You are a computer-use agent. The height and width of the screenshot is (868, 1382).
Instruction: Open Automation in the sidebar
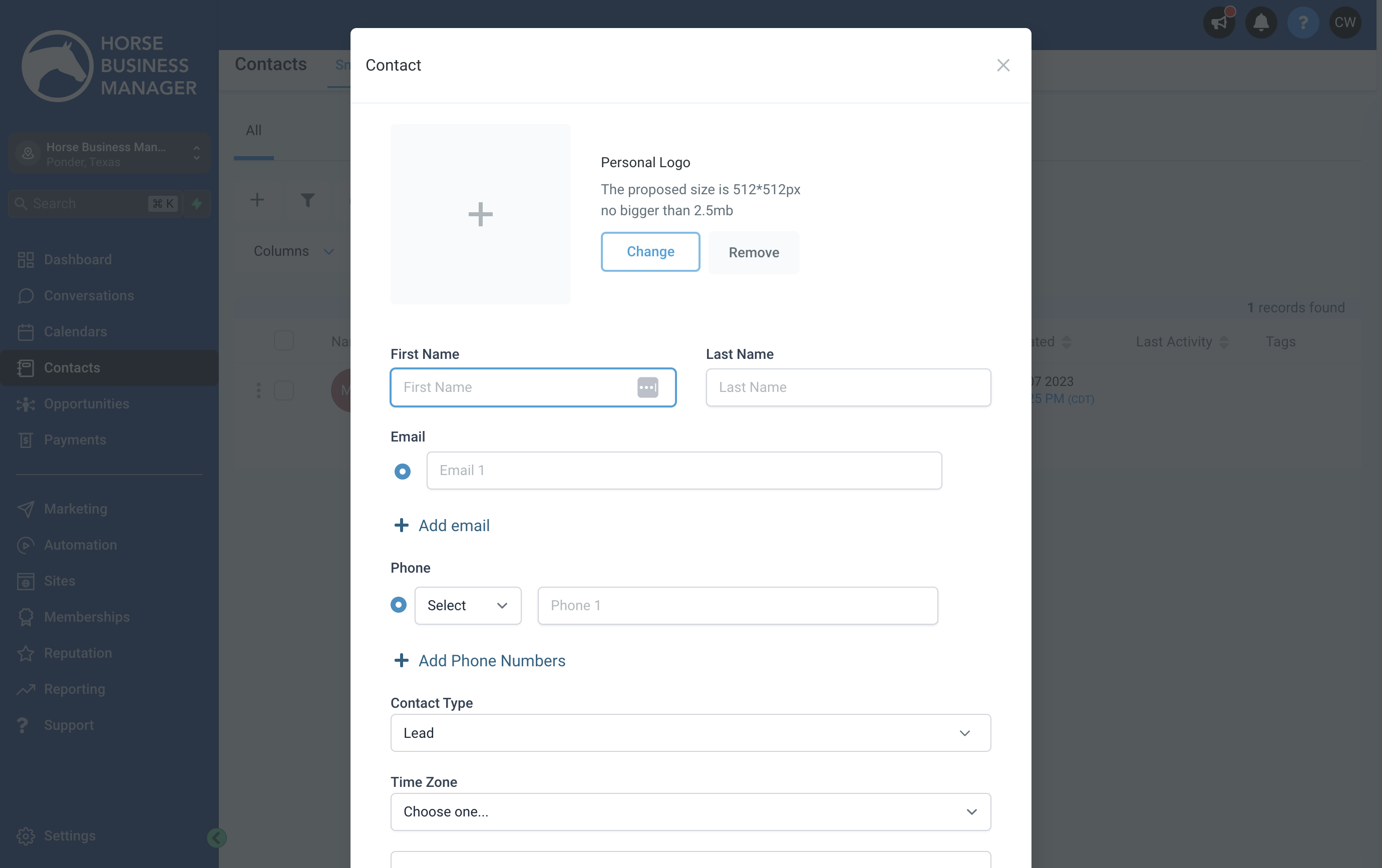[x=109, y=545]
